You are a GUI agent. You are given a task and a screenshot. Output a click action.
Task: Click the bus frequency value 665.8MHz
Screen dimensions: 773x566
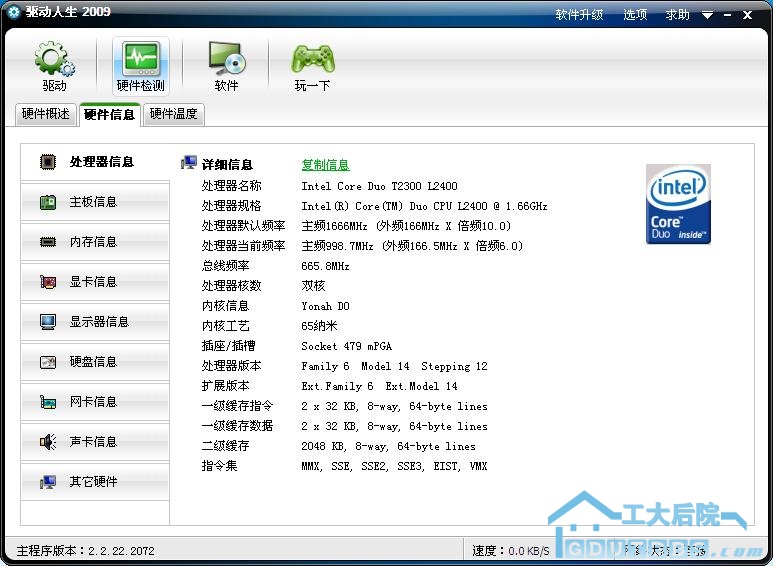point(325,266)
